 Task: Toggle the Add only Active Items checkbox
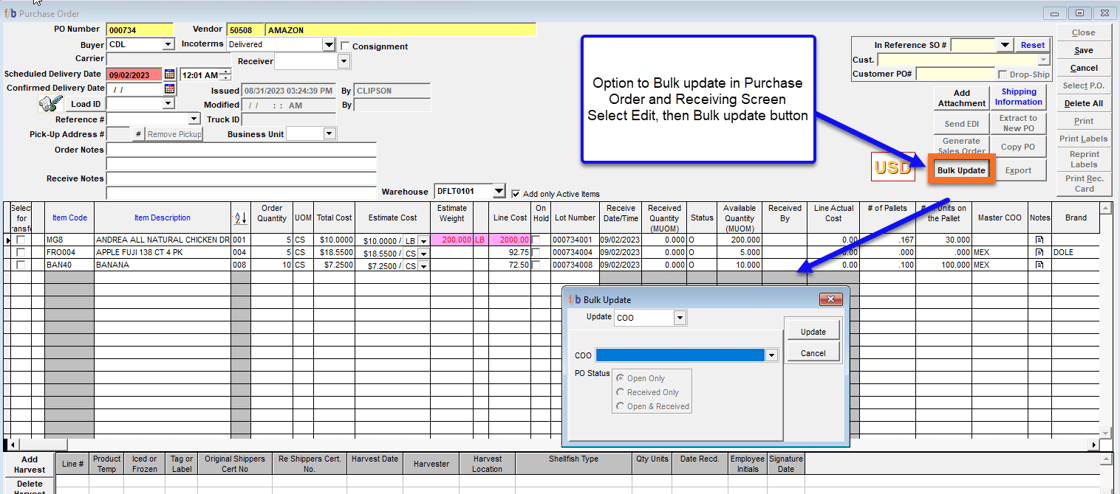[516, 193]
